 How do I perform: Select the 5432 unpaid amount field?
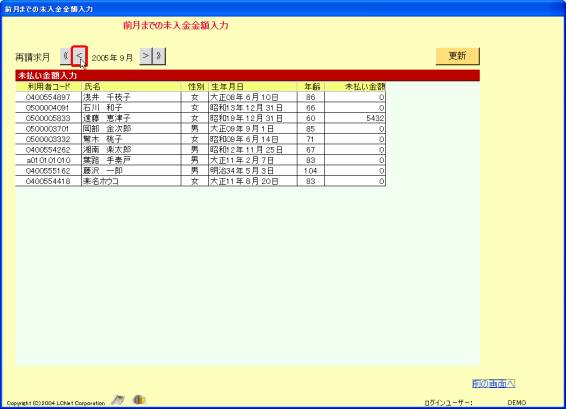355,118
